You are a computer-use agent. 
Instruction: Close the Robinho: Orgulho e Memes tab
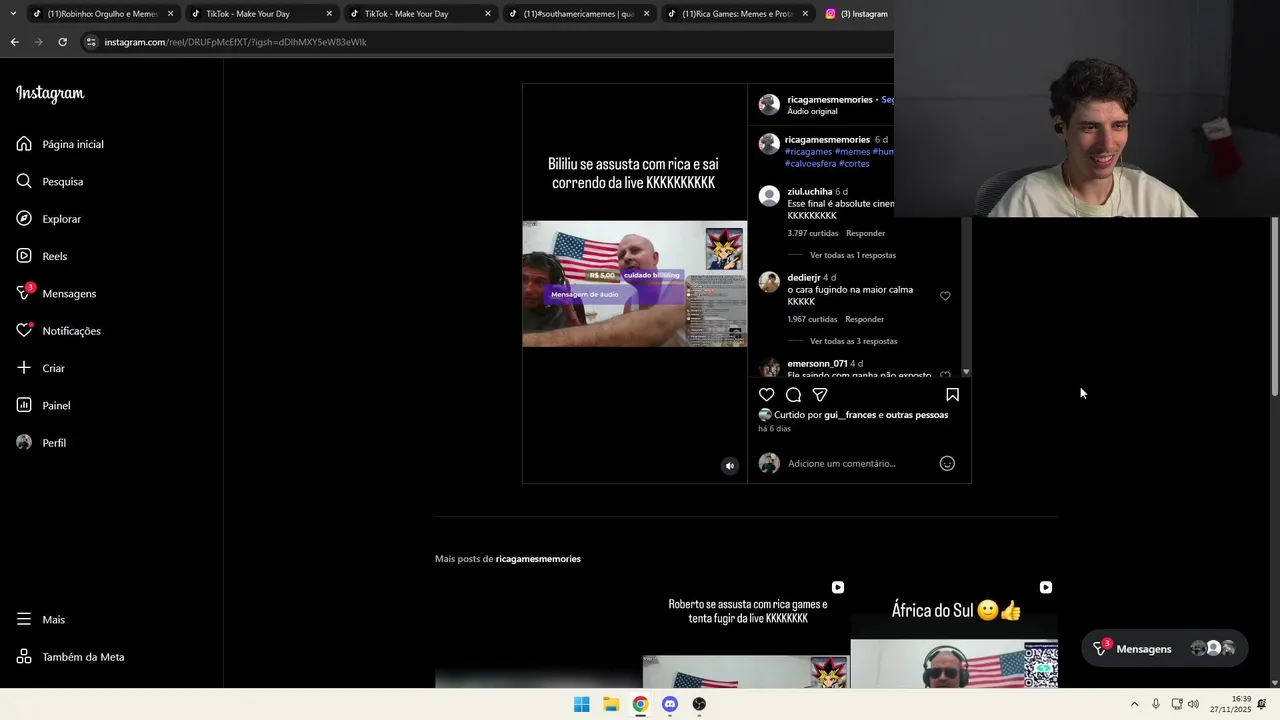tap(170, 14)
